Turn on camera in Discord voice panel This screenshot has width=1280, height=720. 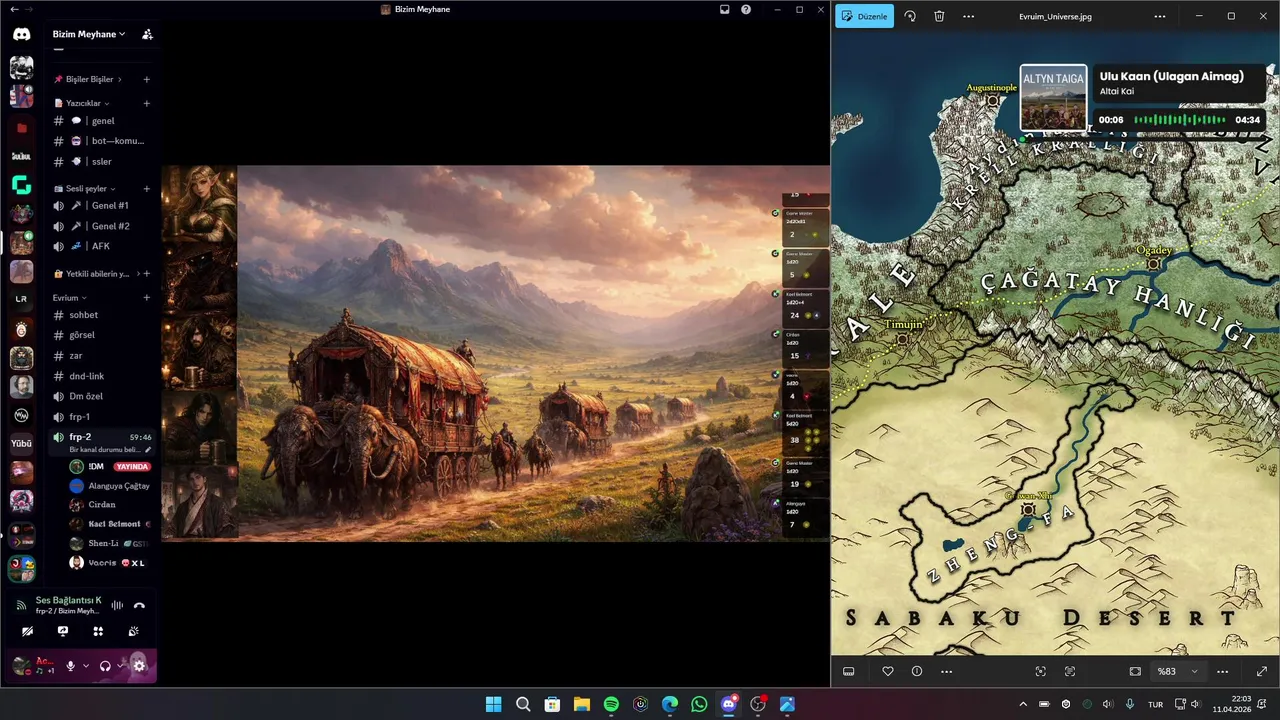[x=27, y=631]
